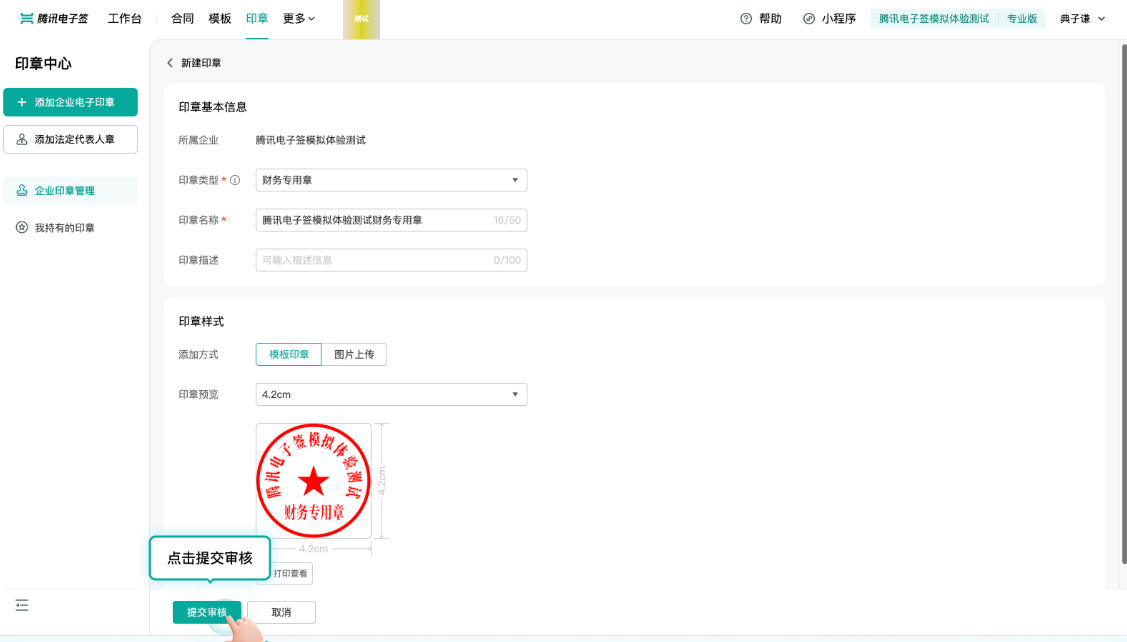The image size is (1127, 642).
Task: Select the 模板印章 add method
Action: point(287,354)
